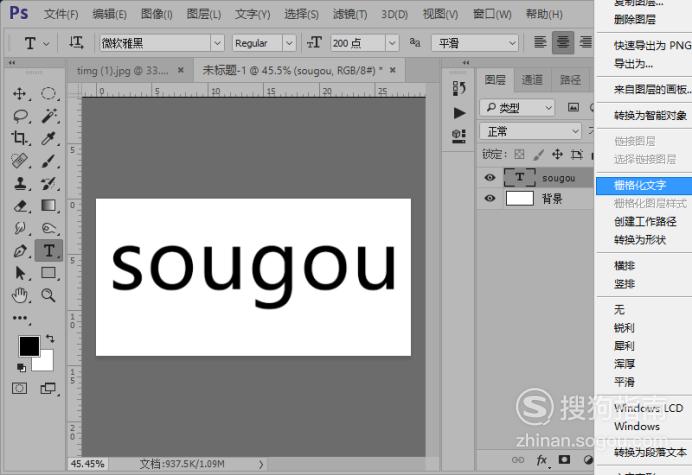This screenshot has height=475, width=692.
Task: Add a layer style via fx button
Action: pyautogui.click(x=542, y=460)
